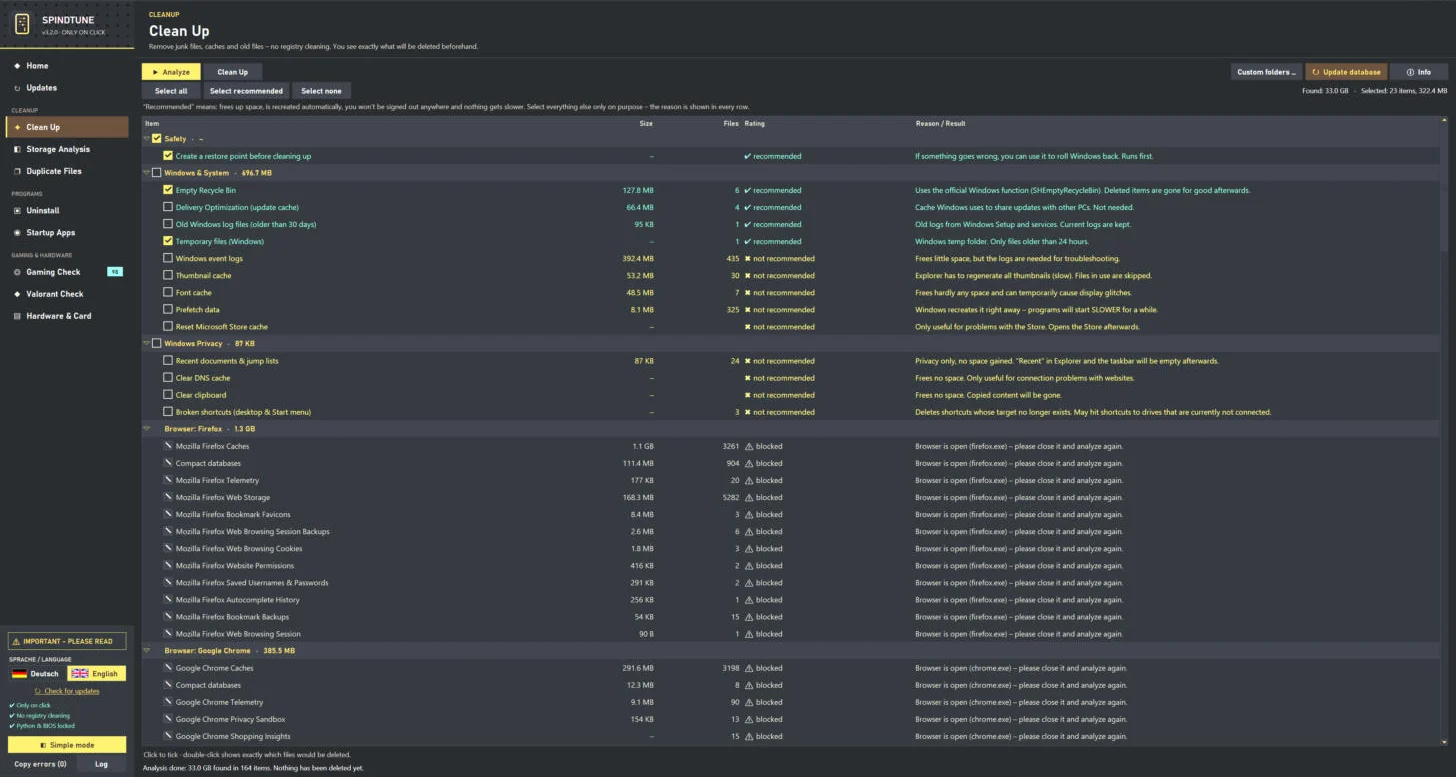1456x777 pixels.
Task: Uncheck Create a restore point before cleaning up
Action: [168, 156]
